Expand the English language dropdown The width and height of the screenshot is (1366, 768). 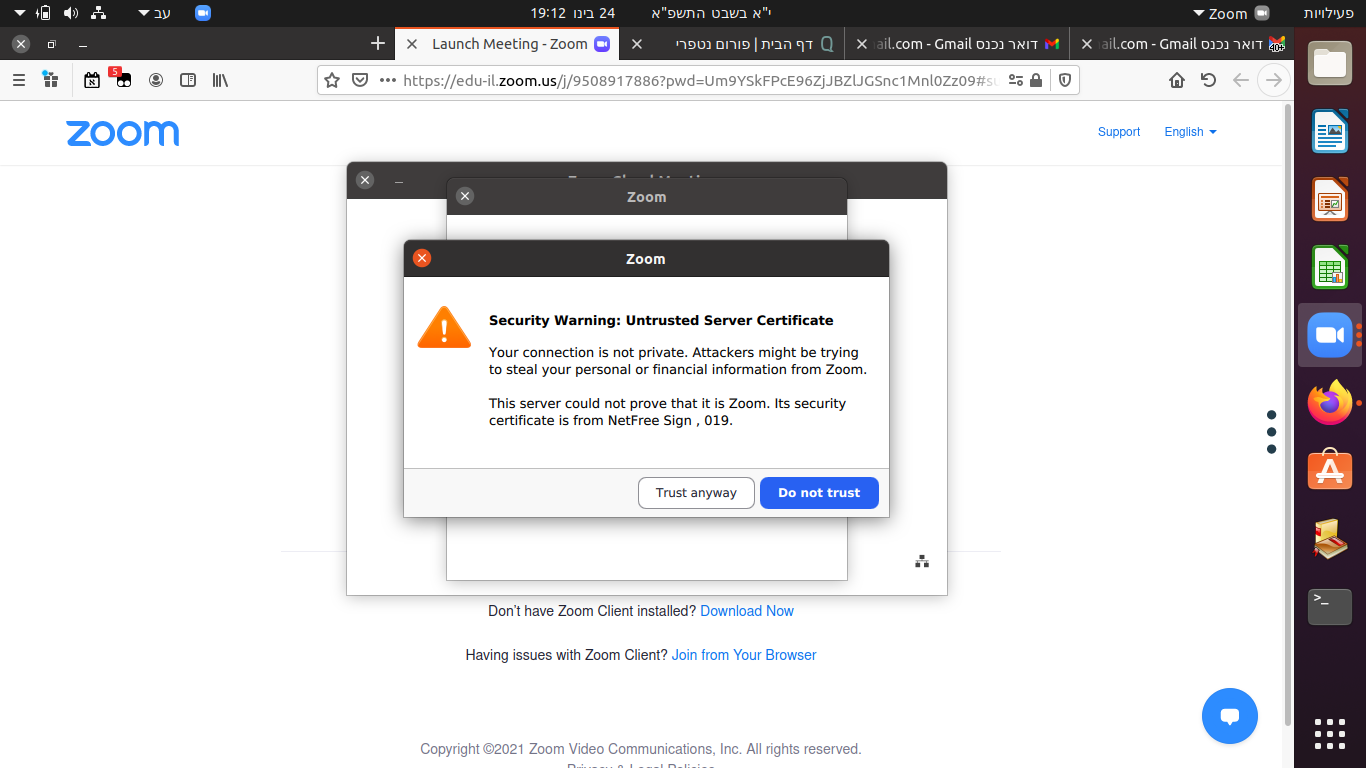click(1190, 132)
